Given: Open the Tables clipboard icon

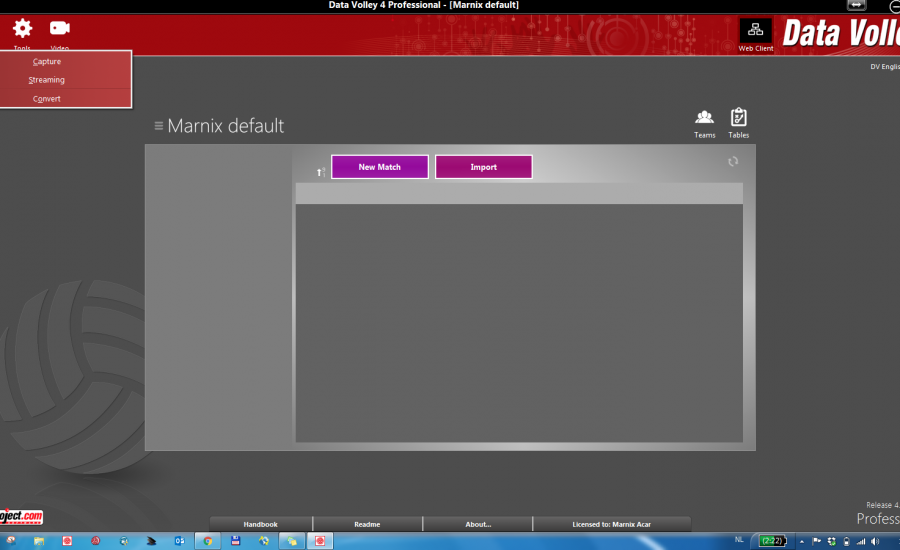Looking at the screenshot, I should (738, 117).
